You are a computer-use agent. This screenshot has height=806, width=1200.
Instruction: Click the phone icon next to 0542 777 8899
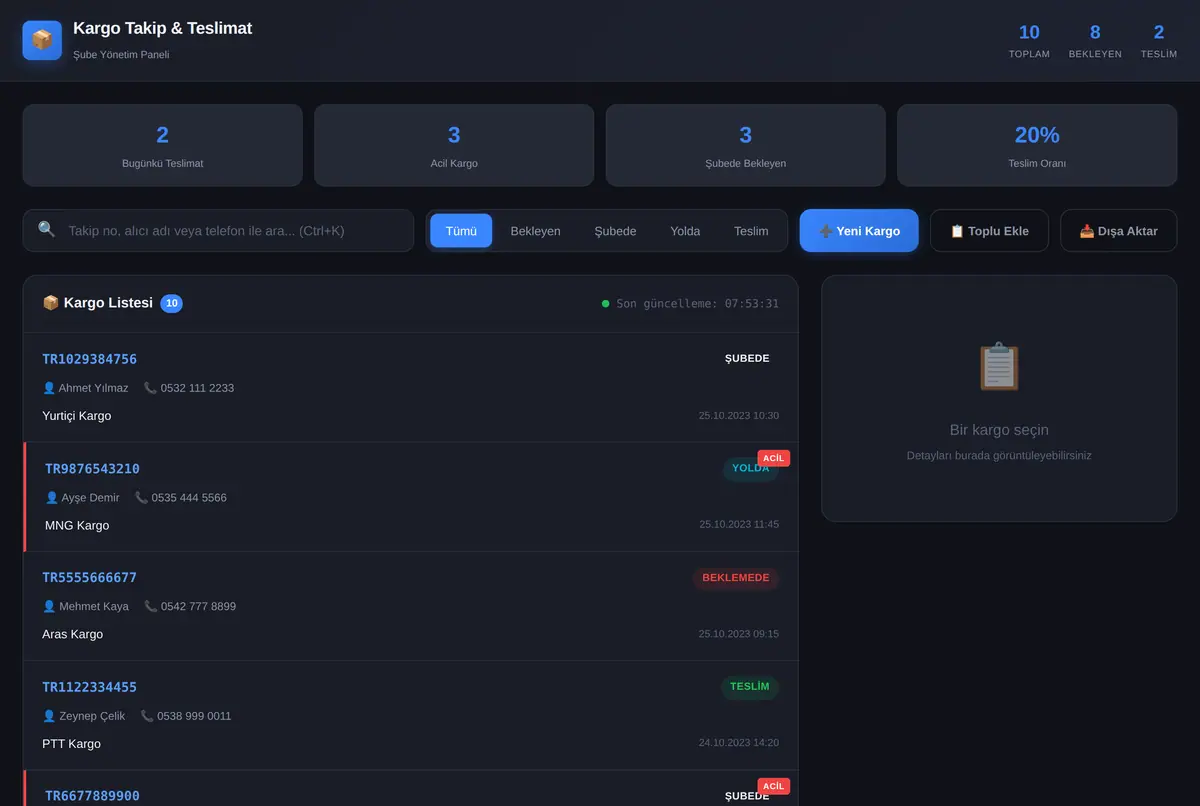click(x=150, y=606)
